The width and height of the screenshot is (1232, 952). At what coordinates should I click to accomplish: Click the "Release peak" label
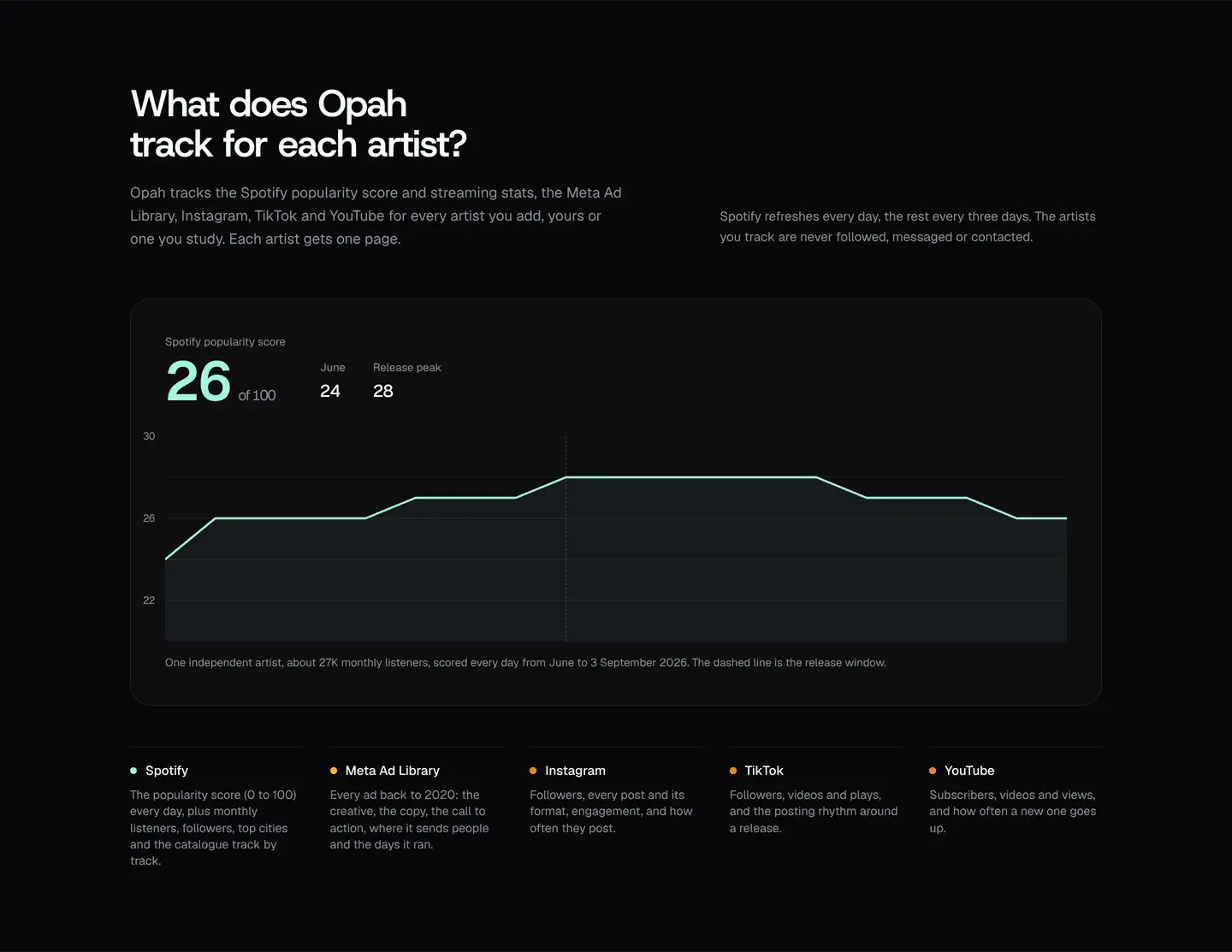coord(407,368)
